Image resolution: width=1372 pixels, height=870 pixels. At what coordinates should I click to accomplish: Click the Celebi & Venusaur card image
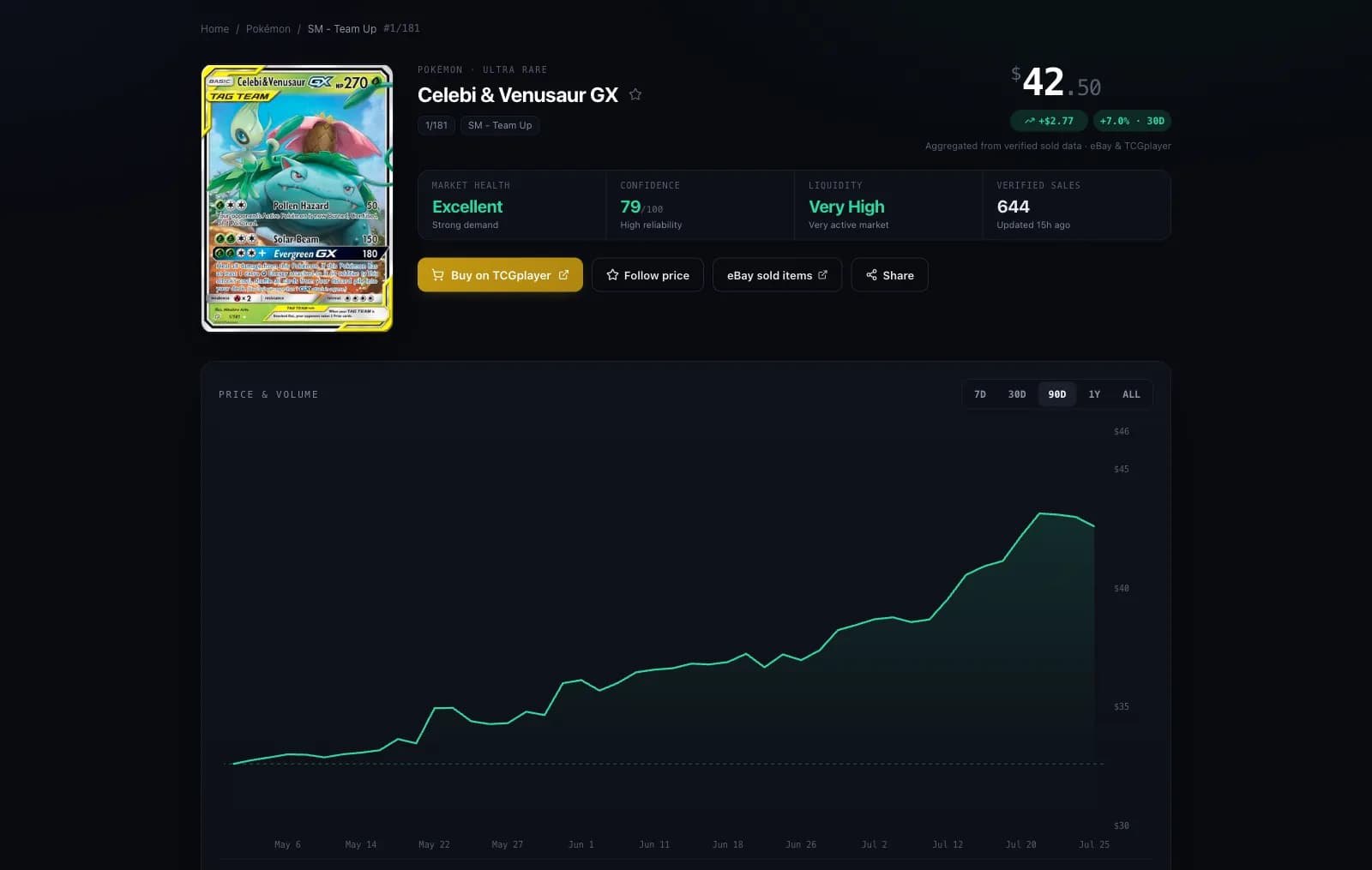pos(297,198)
